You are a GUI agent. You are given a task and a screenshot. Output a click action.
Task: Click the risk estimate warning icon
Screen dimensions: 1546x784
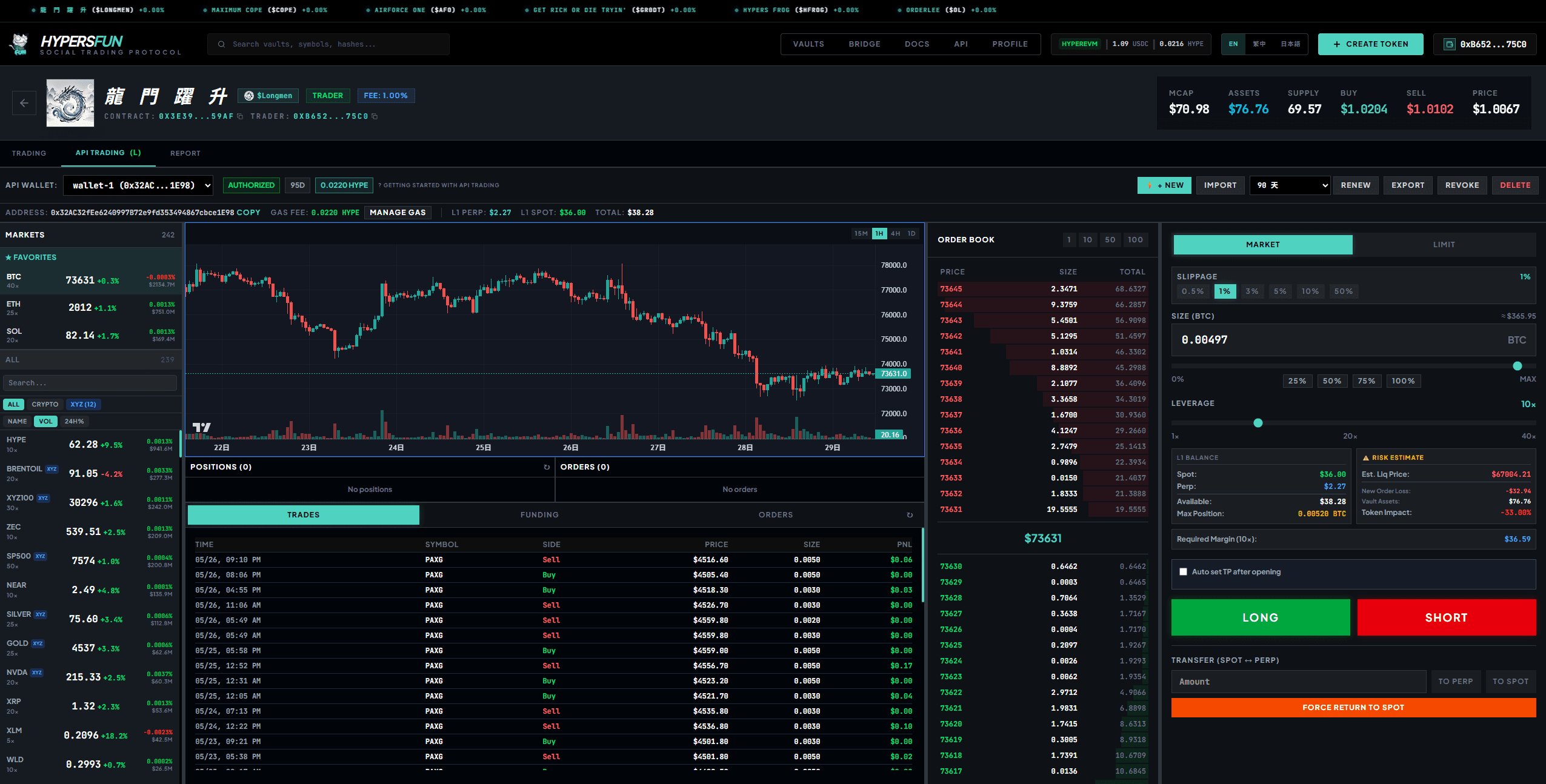[x=1366, y=458]
